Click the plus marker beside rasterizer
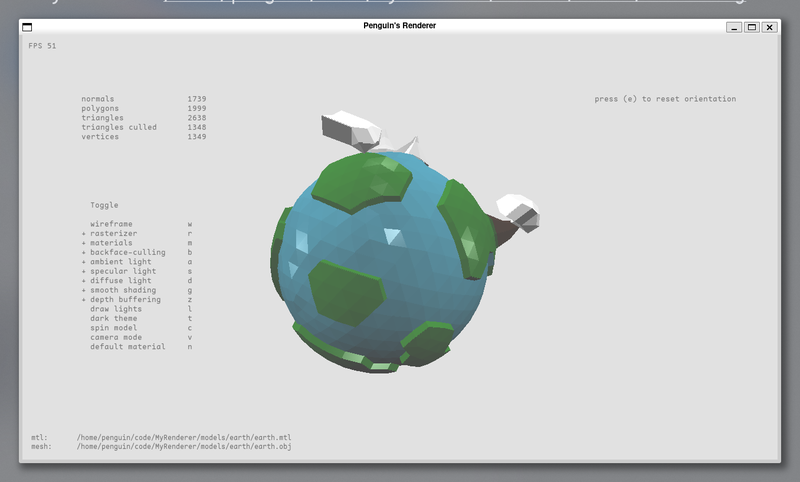 pyautogui.click(x=84, y=234)
